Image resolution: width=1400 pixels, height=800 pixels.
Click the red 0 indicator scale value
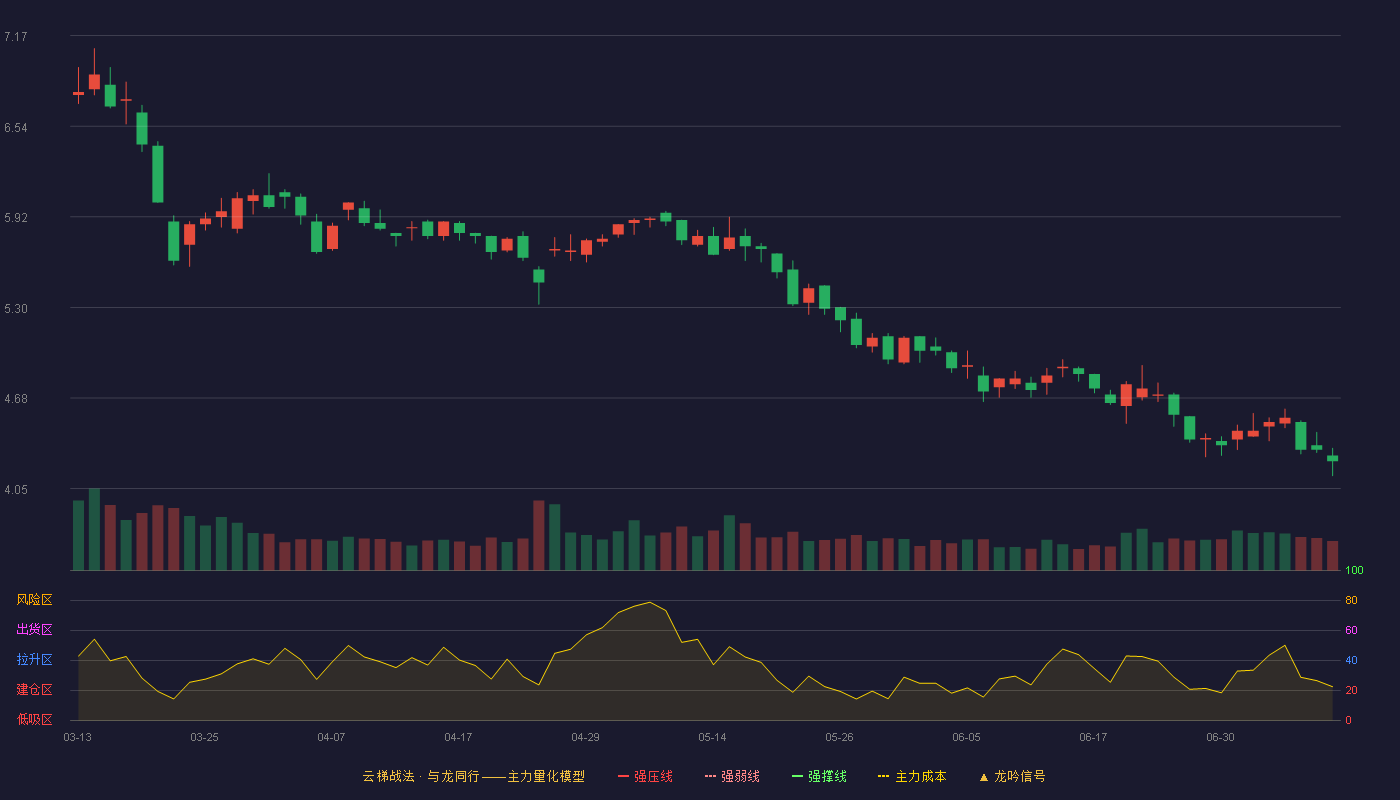(x=1348, y=721)
